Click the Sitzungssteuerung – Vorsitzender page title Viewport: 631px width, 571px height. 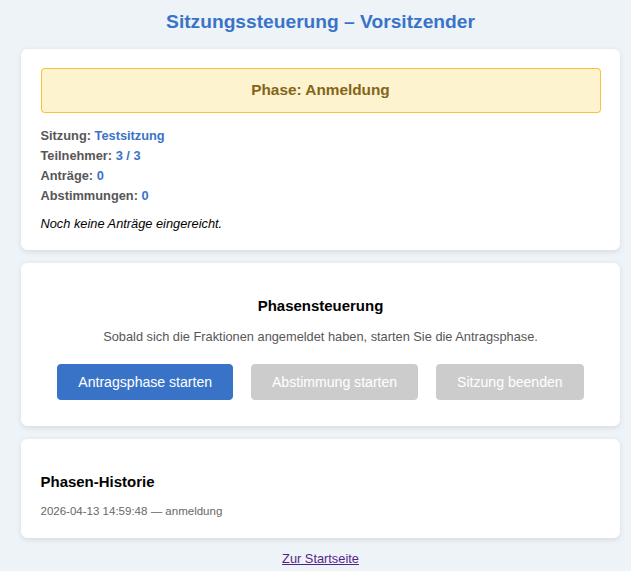[320, 22]
